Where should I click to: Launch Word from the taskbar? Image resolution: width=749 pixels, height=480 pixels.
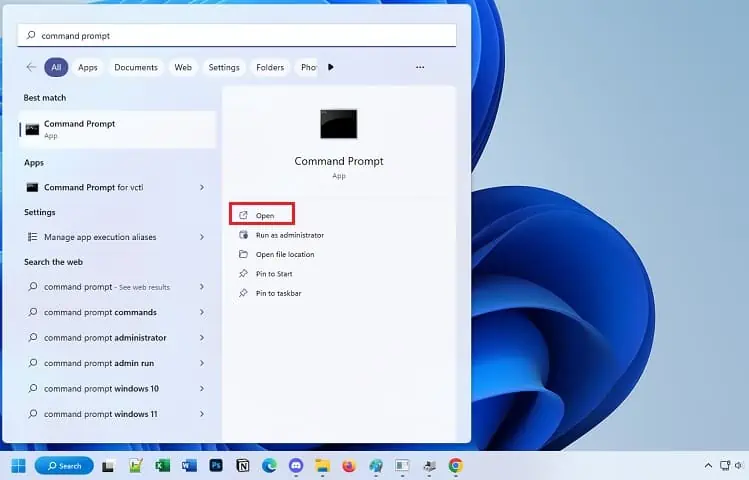[189, 466]
